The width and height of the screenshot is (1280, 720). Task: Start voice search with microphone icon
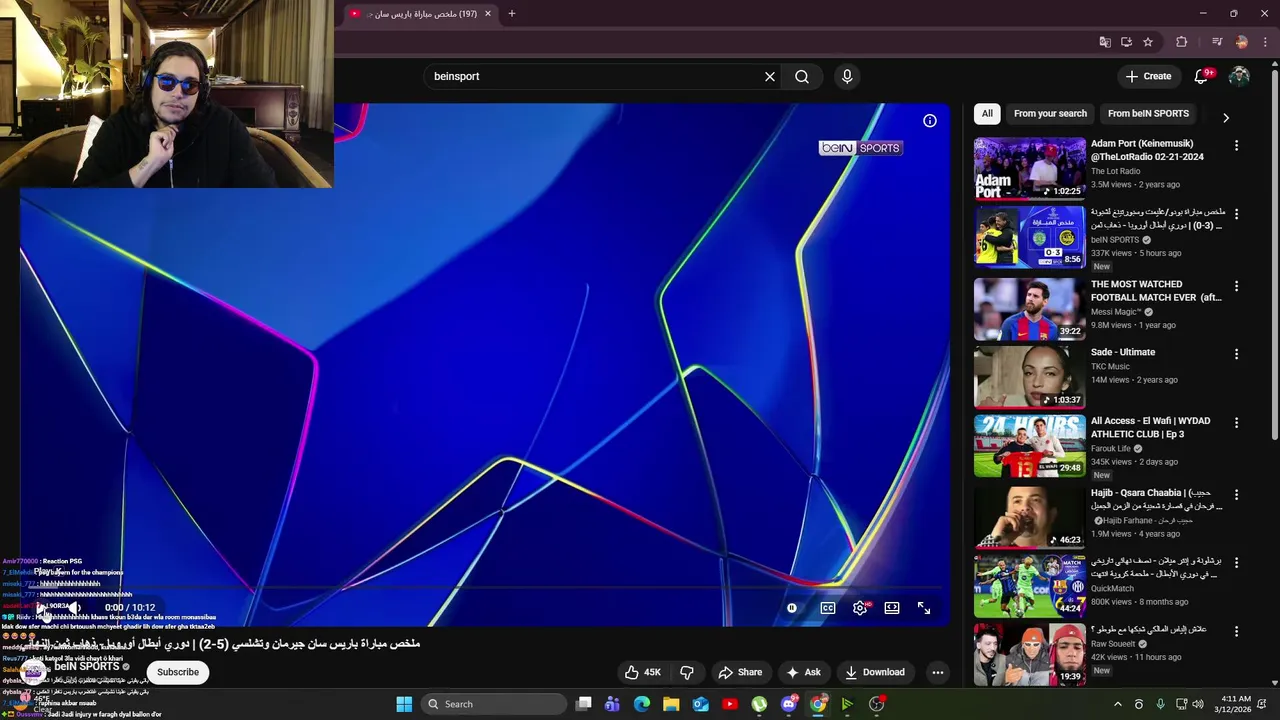pos(847,76)
